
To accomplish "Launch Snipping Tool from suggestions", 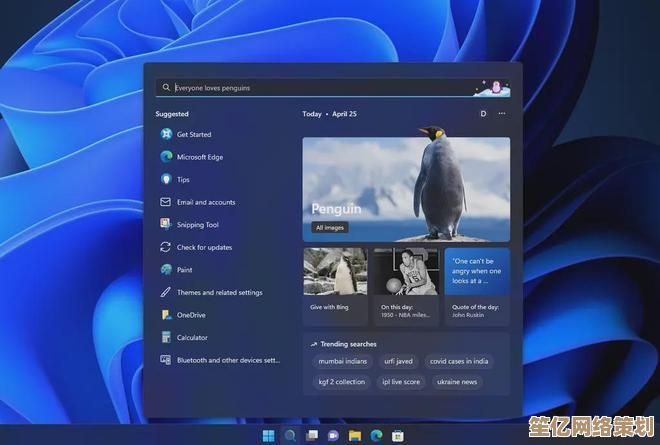I will click(x=197, y=225).
